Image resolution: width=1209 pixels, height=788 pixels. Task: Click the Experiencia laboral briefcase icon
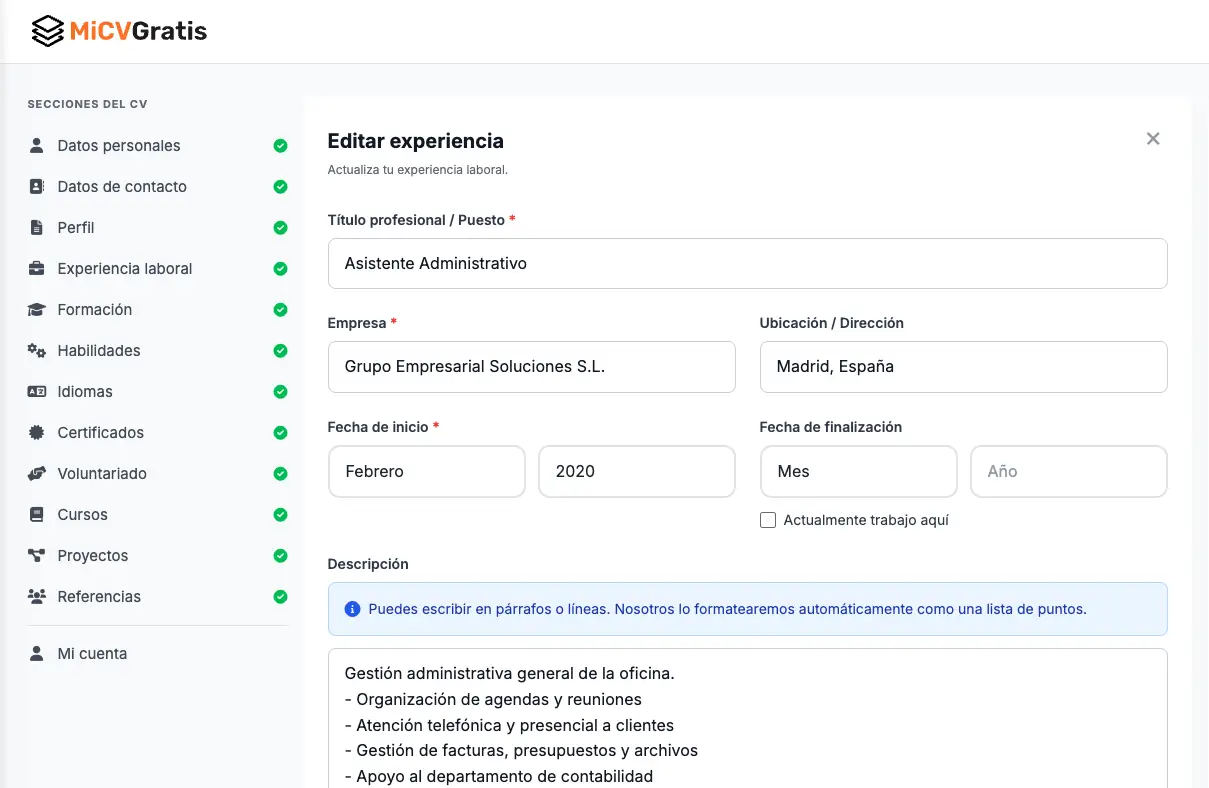click(x=36, y=268)
